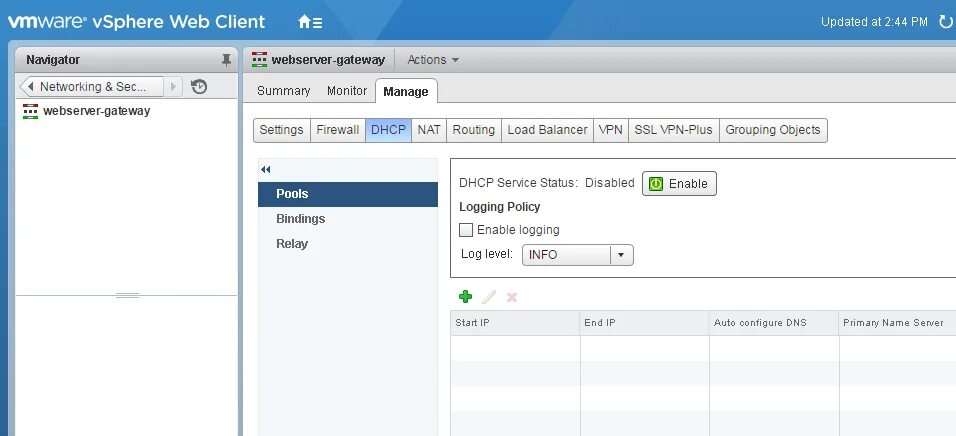
Task: Collapse the DHCP side menu arrows
Action: tap(266, 170)
